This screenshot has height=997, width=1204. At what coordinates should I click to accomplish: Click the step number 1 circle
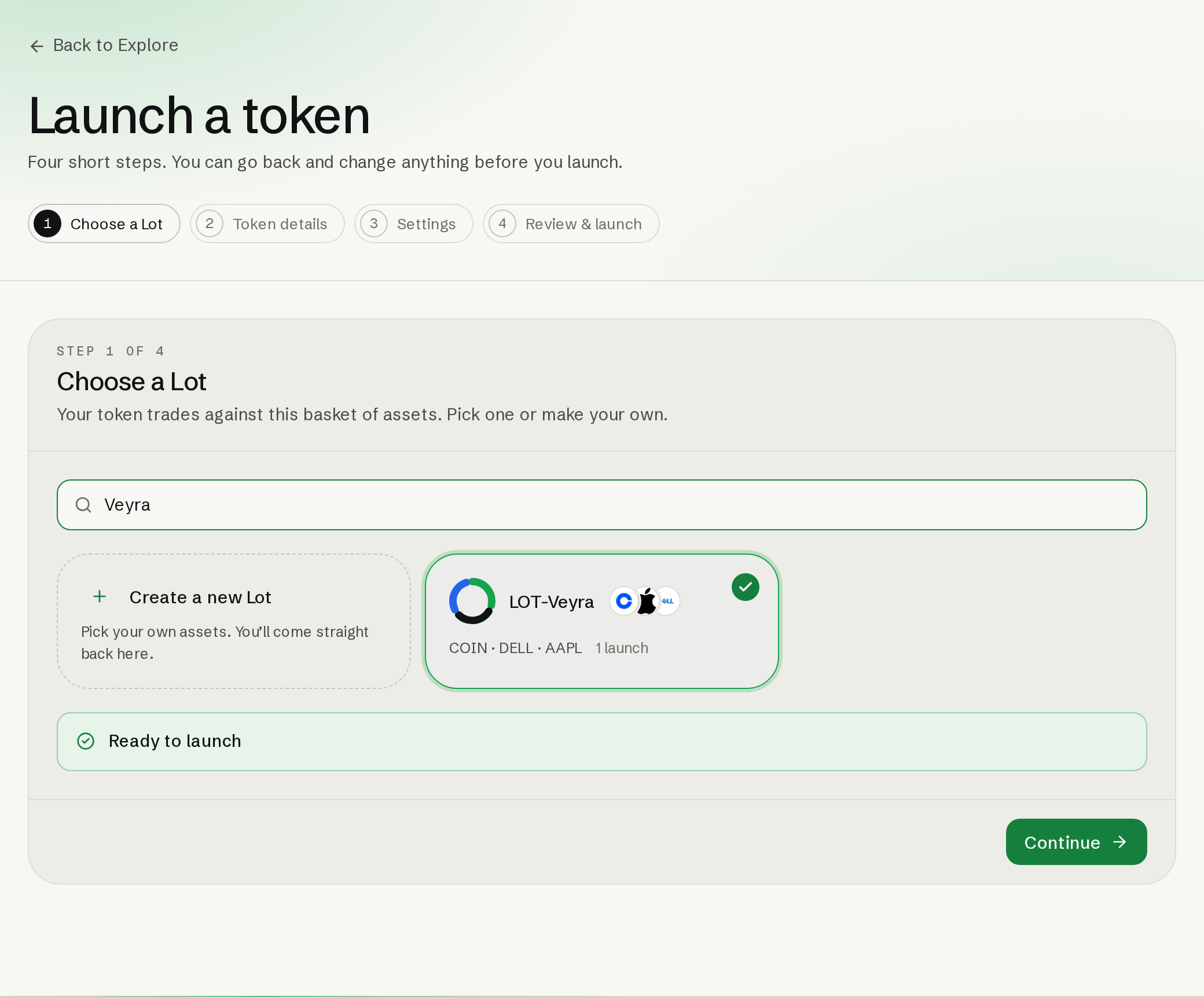point(47,223)
